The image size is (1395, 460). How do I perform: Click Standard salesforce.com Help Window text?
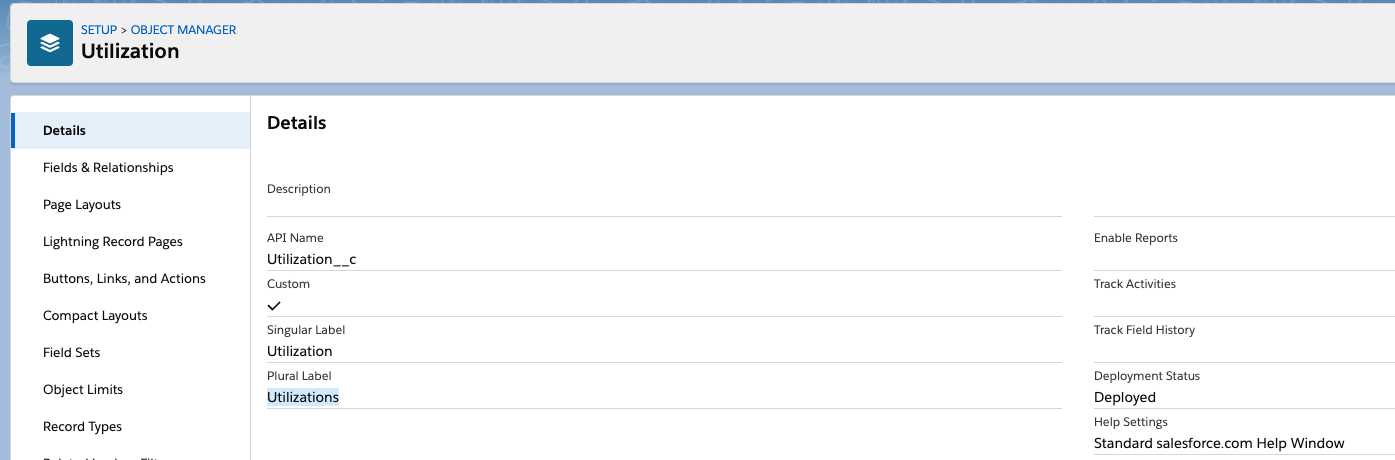click(x=1219, y=443)
